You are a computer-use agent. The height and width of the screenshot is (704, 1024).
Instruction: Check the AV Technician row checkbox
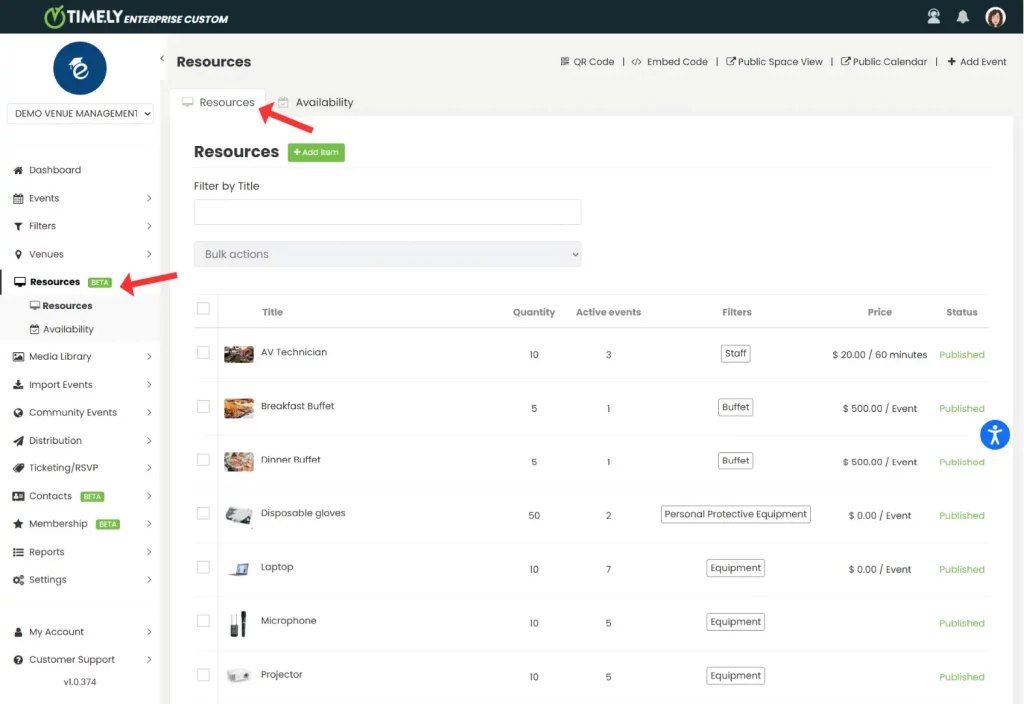[203, 353]
